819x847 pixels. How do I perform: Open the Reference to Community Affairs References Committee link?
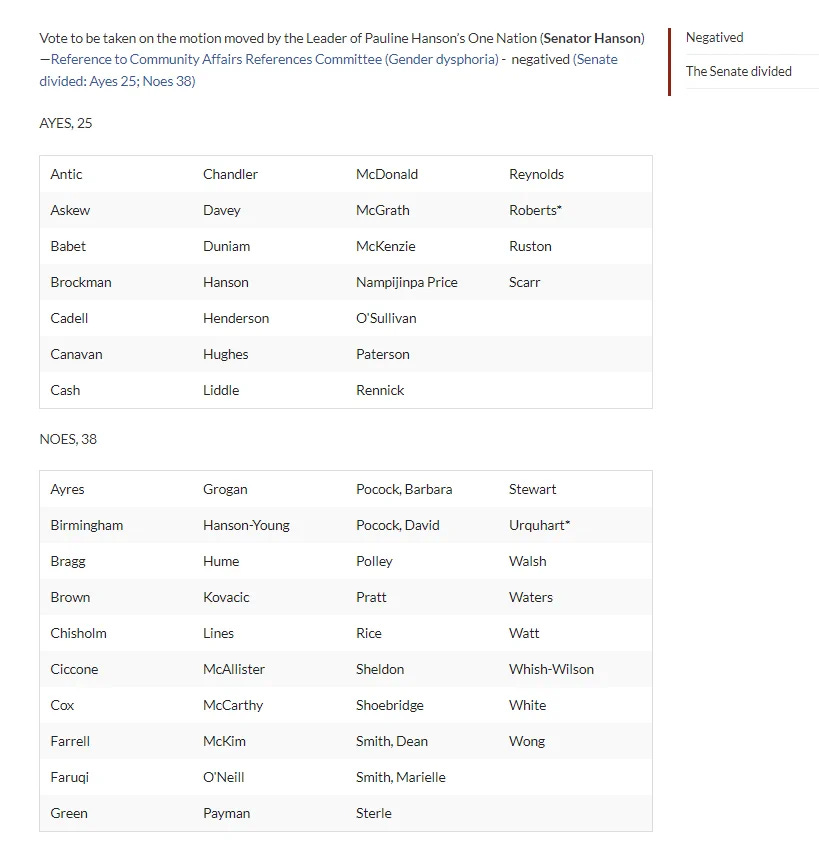pyautogui.click(x=274, y=59)
